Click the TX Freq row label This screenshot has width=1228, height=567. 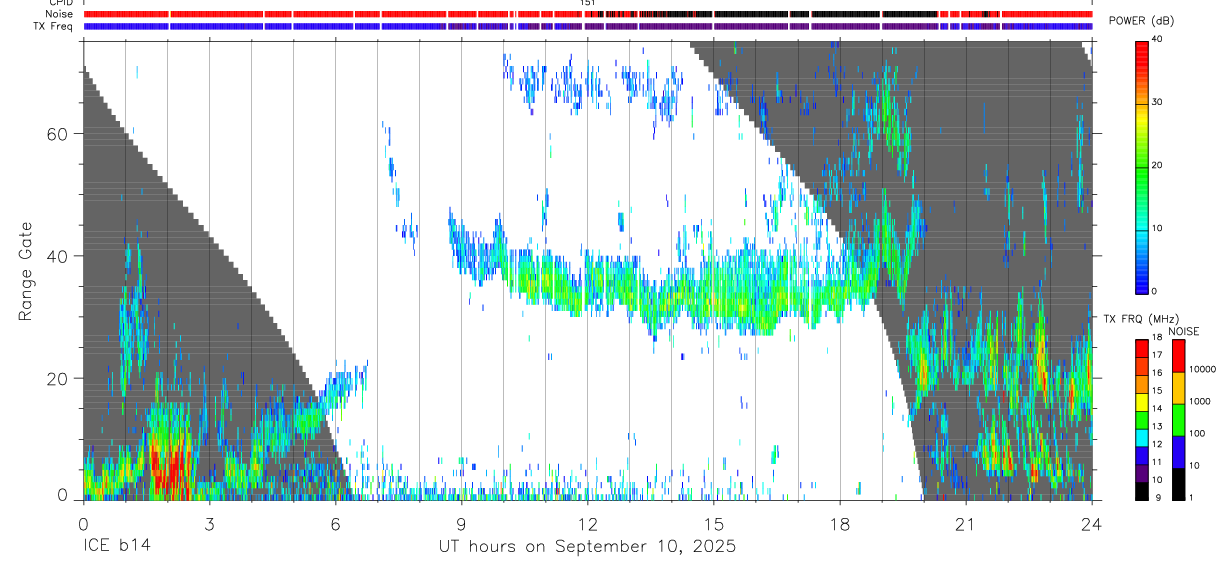(x=53, y=26)
